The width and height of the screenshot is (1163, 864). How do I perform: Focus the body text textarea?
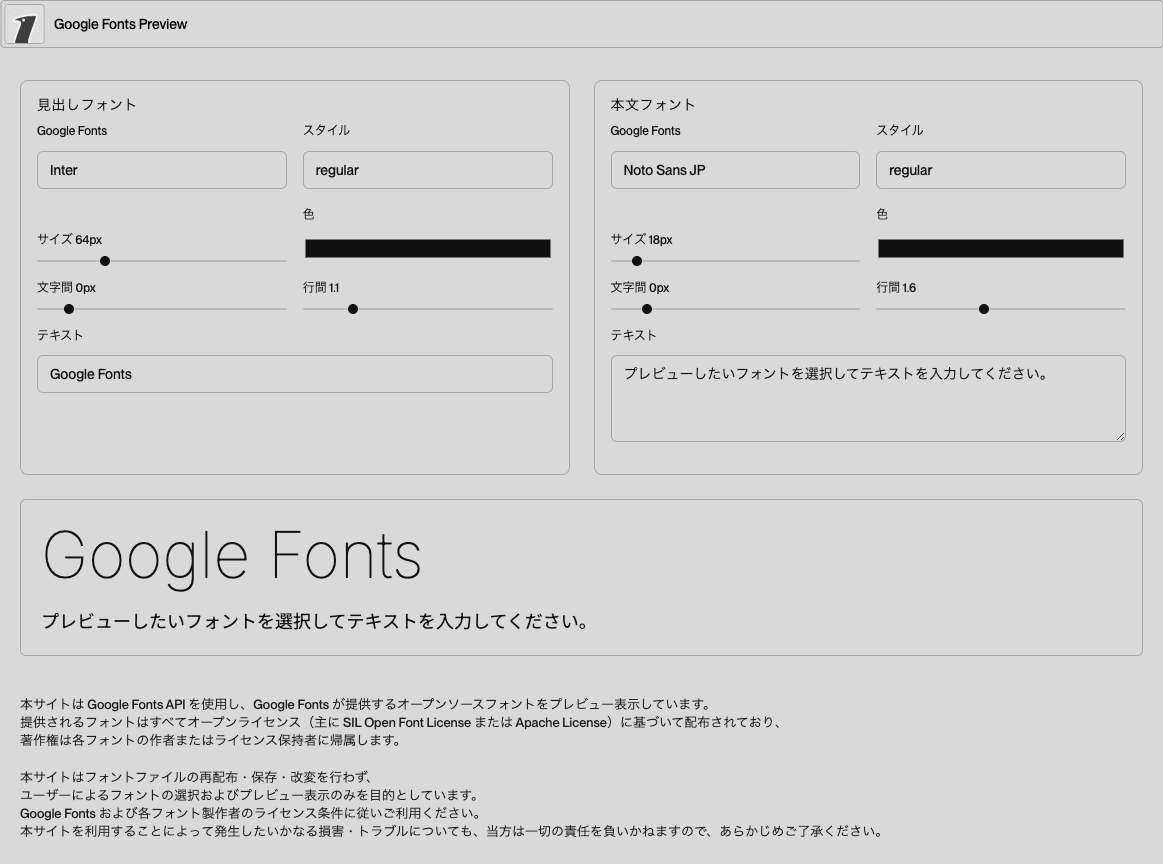(x=868, y=398)
